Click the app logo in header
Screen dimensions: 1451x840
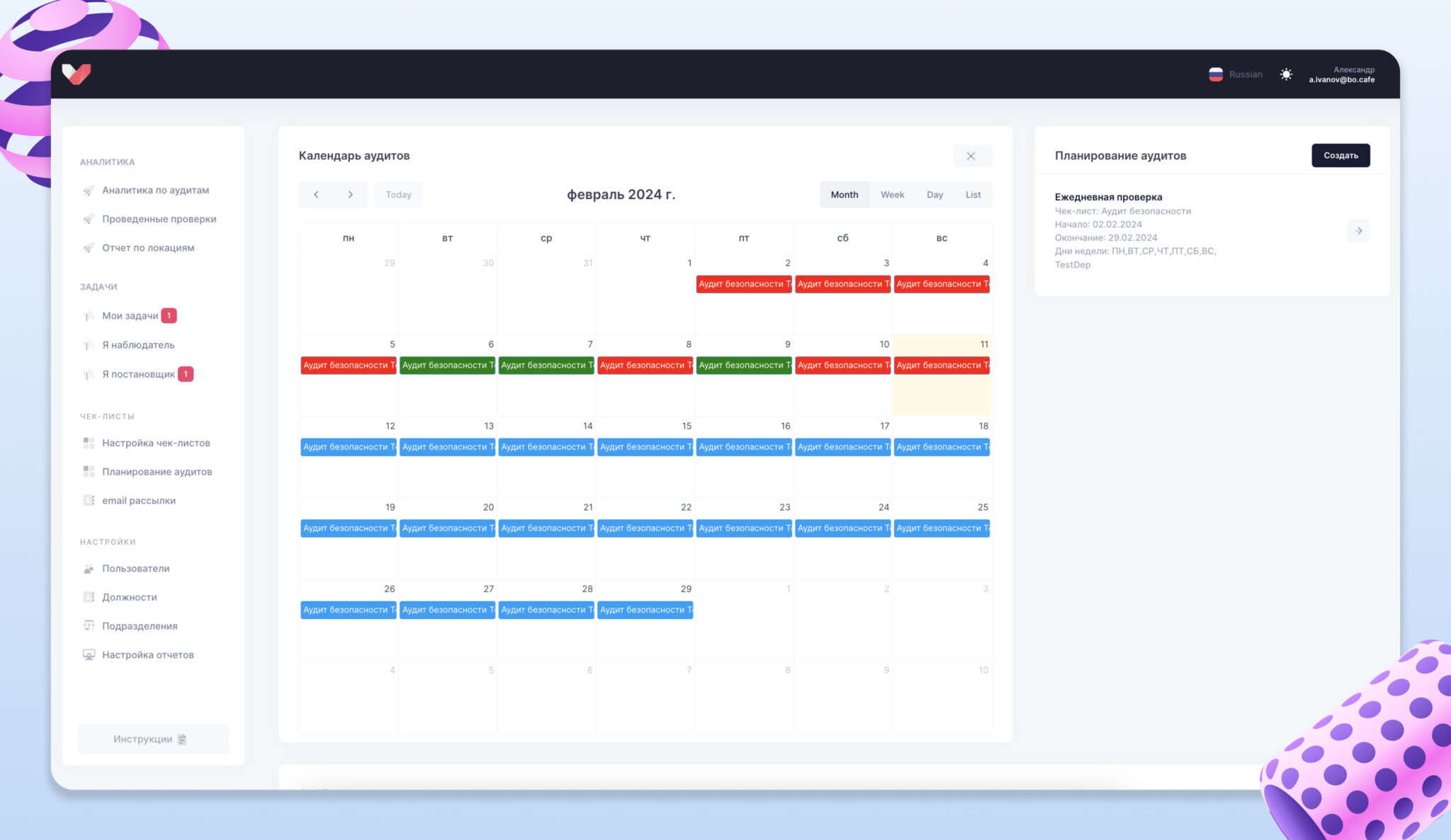[77, 74]
